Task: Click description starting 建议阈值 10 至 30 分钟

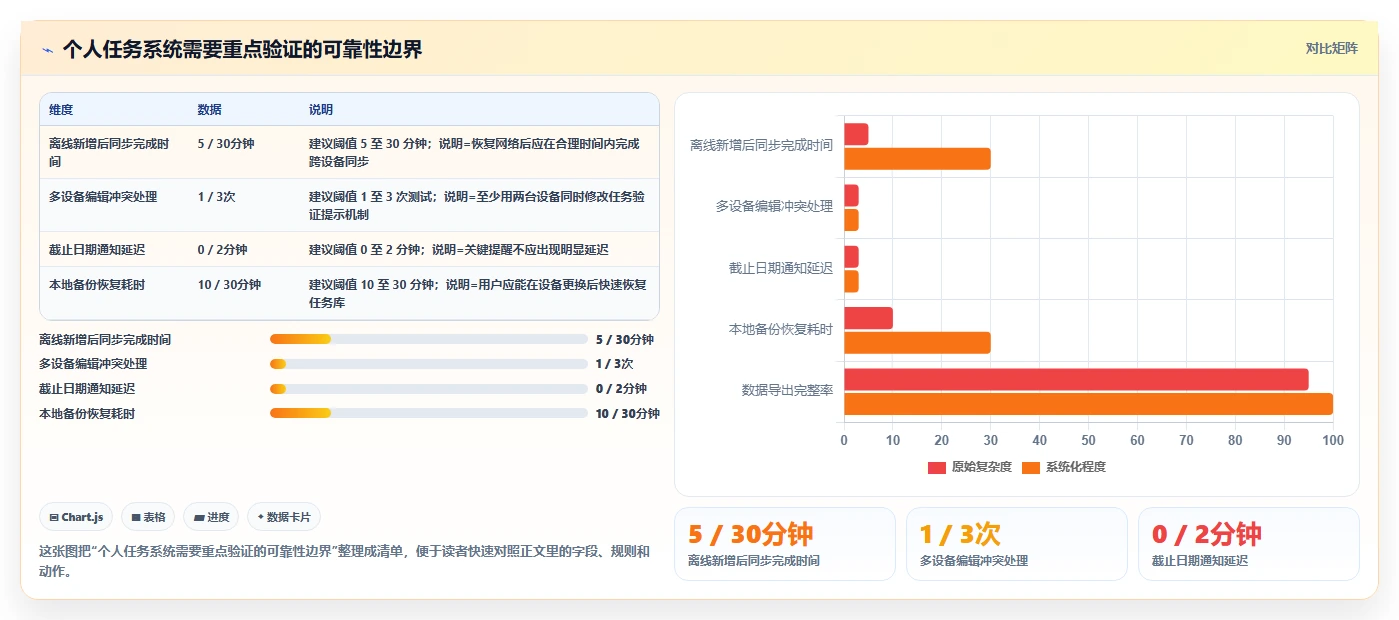Action: (x=478, y=293)
